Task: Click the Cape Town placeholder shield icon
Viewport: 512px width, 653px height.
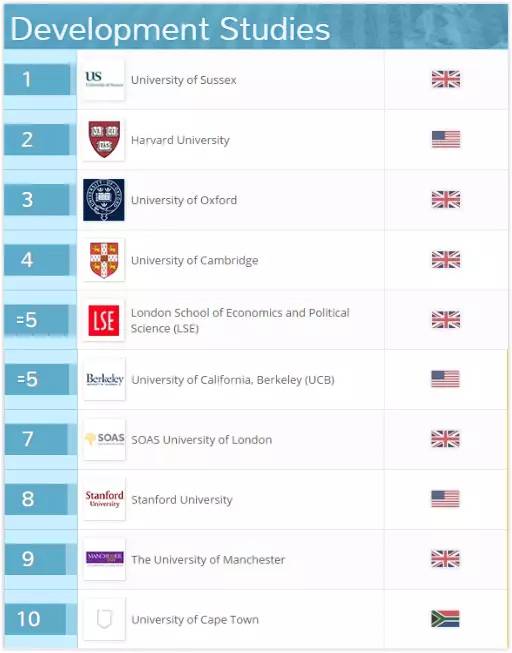Action: click(x=104, y=619)
